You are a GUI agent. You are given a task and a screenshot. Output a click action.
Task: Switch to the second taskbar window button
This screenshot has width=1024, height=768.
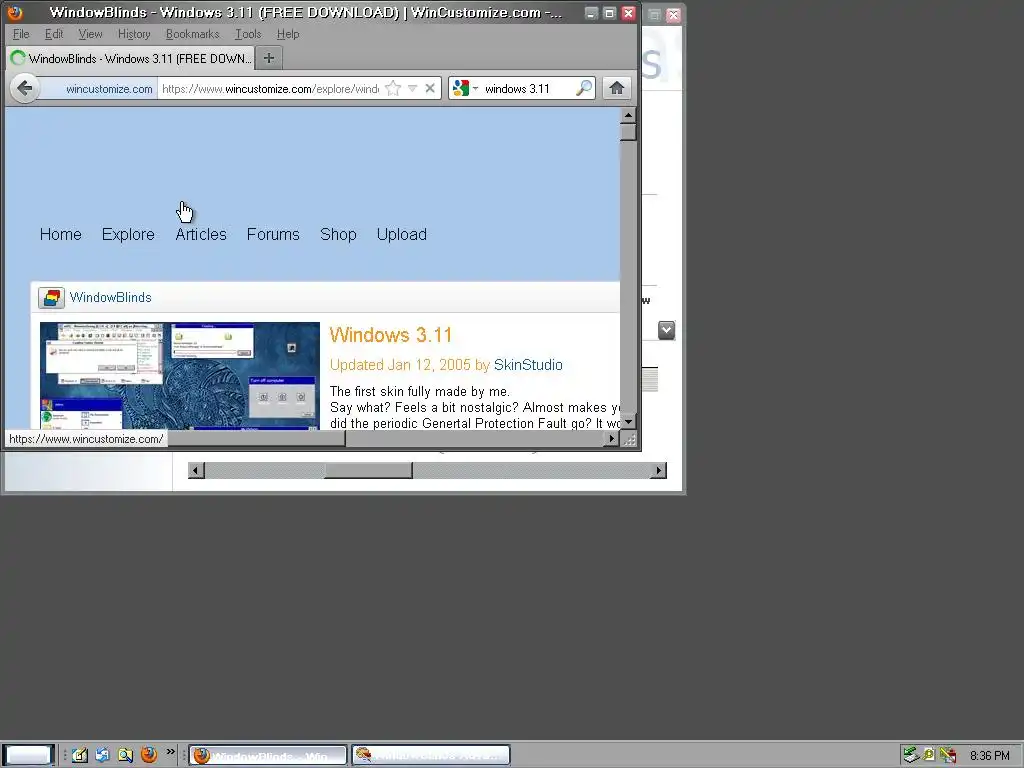[432, 756]
